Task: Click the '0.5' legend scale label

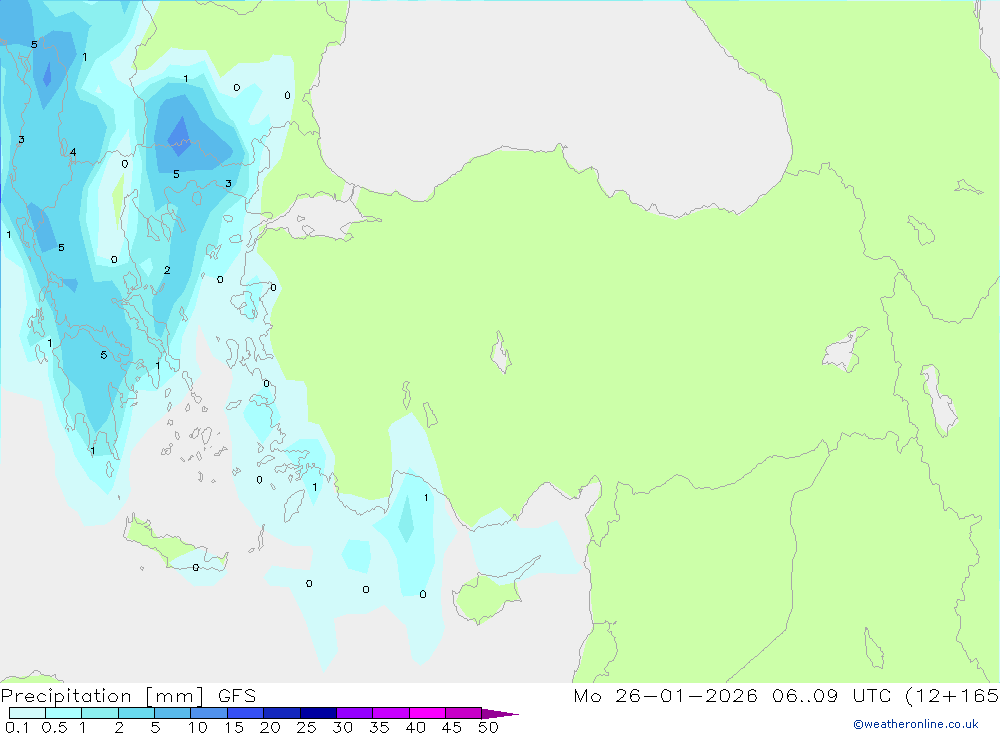Action: point(54,727)
